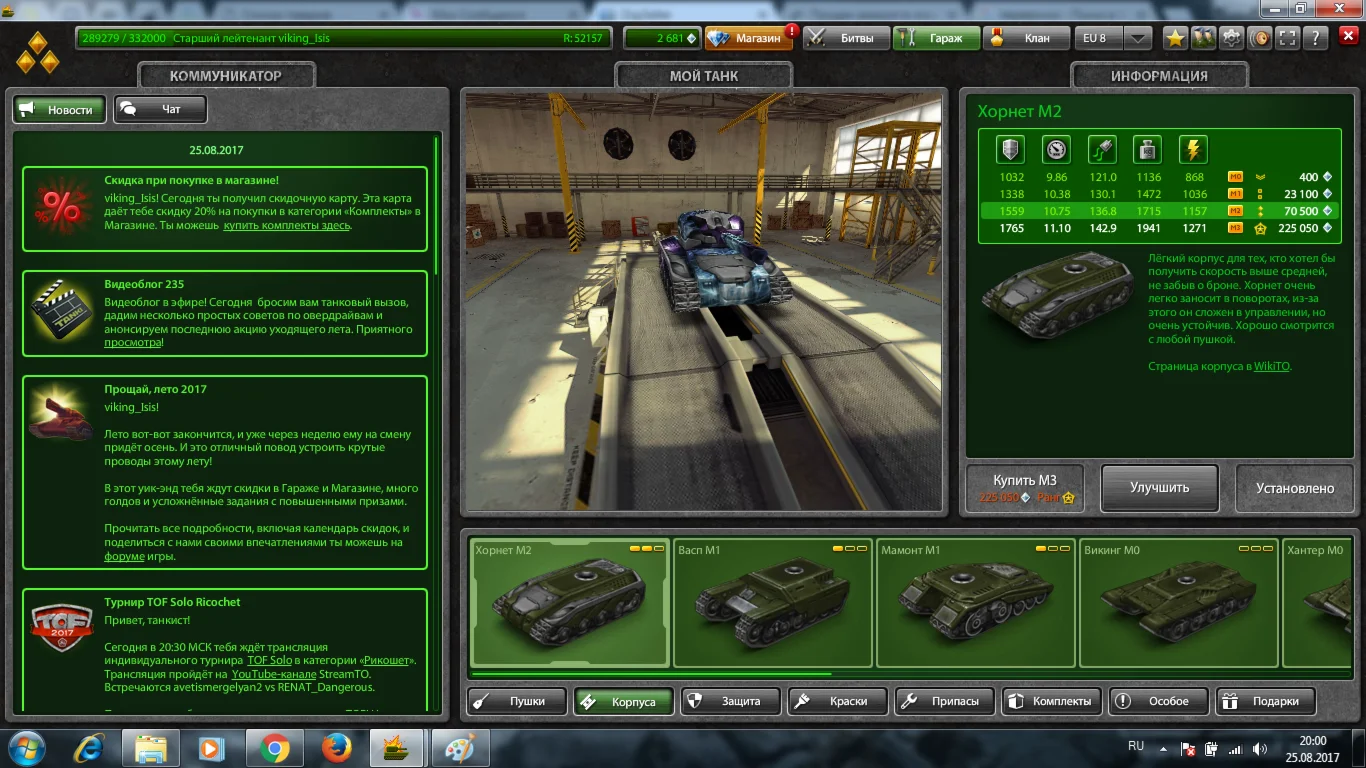This screenshot has height=768, width=1366.
Task: Open the Защита protection category
Action: pyautogui.click(x=729, y=701)
